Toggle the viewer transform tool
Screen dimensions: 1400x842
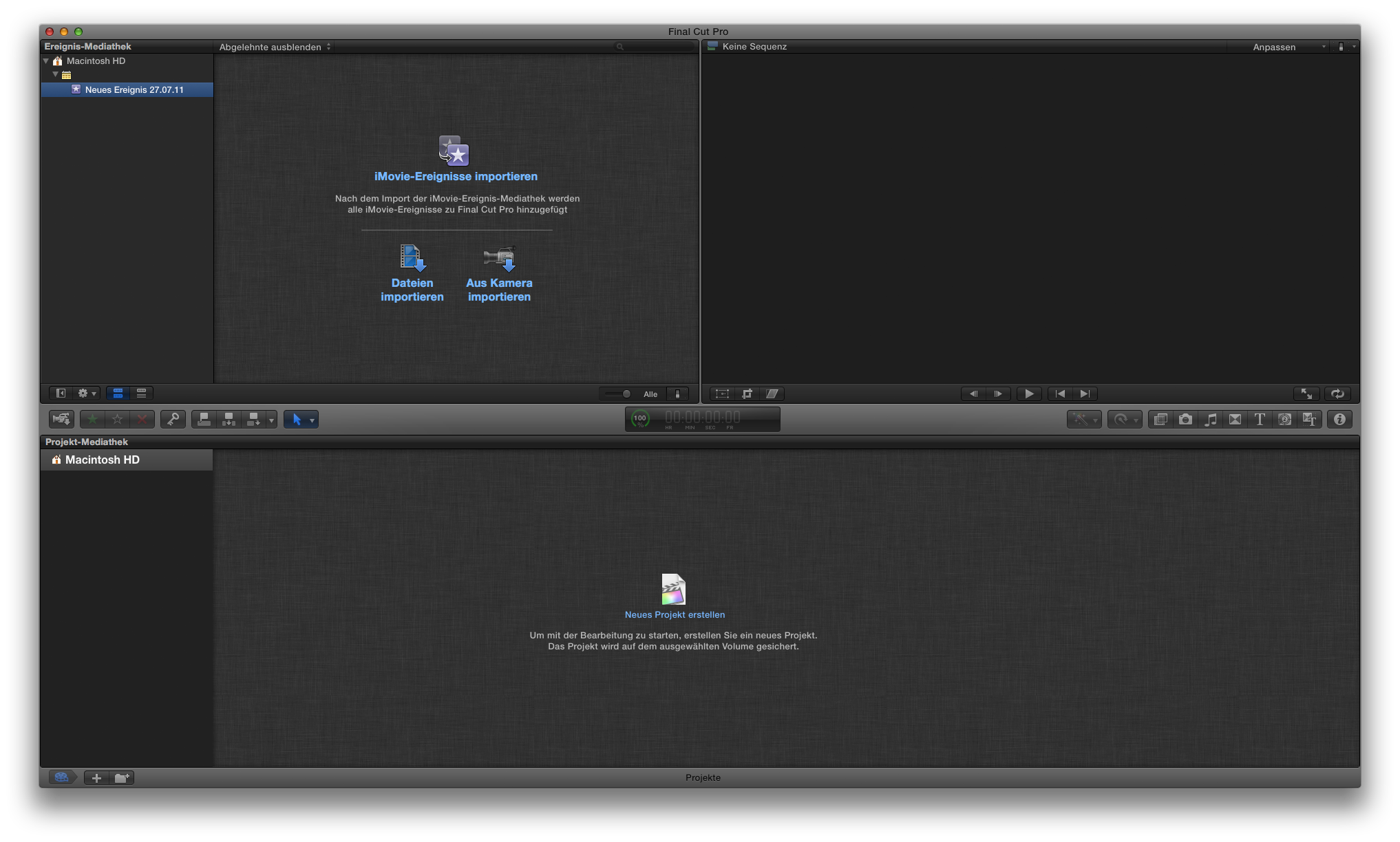722,393
